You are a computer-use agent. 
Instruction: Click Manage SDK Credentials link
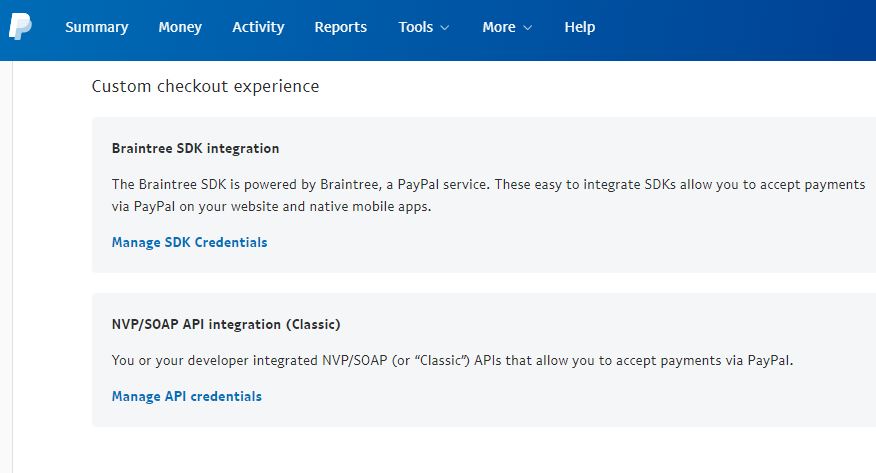pyautogui.click(x=189, y=242)
